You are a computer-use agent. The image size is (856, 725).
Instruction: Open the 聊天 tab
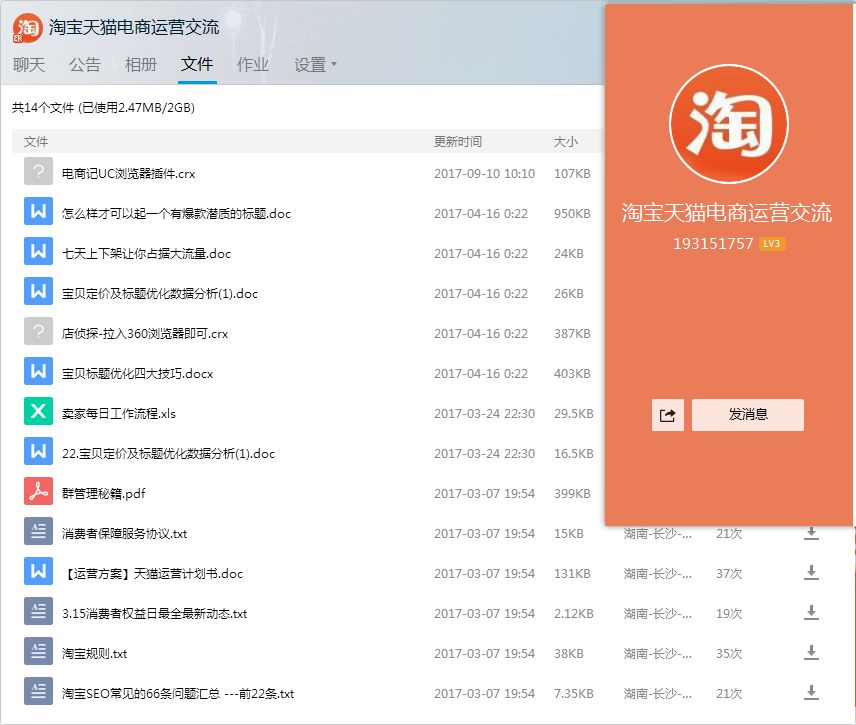(x=29, y=65)
